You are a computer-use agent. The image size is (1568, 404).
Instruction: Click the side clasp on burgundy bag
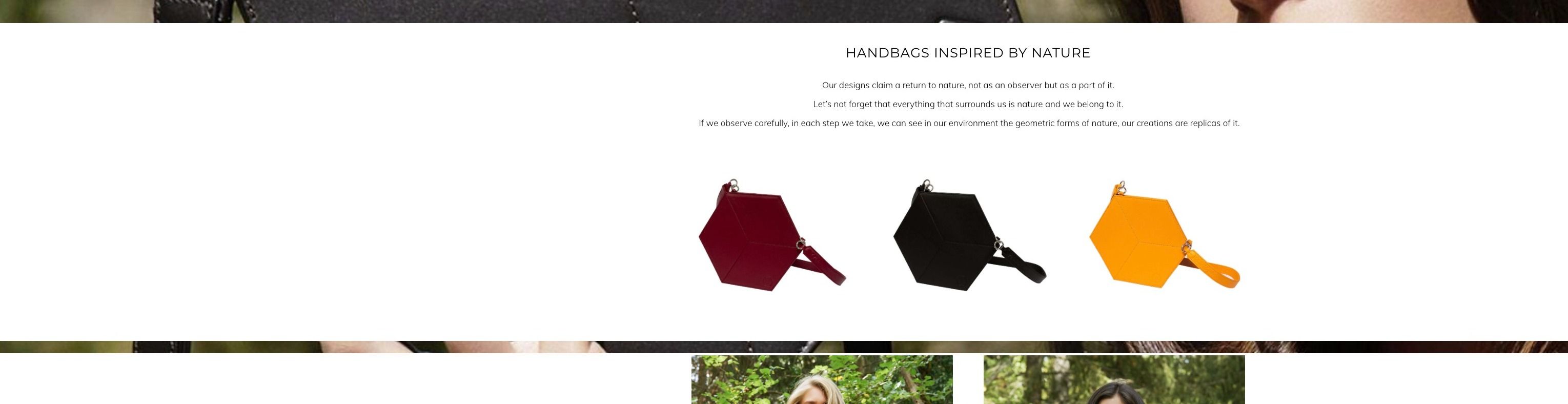pyautogui.click(x=801, y=244)
